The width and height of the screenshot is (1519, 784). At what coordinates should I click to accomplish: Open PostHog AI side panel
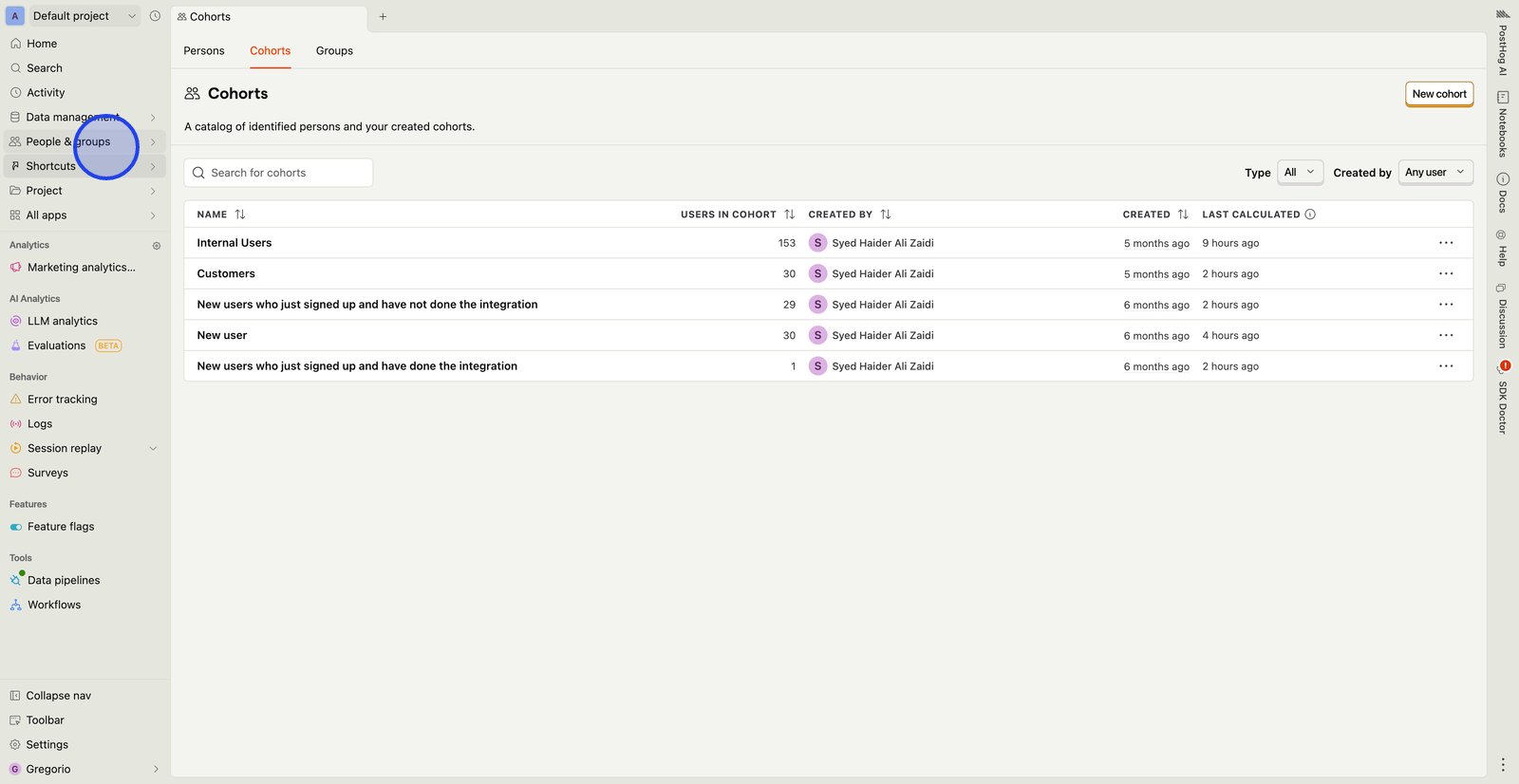[x=1502, y=43]
